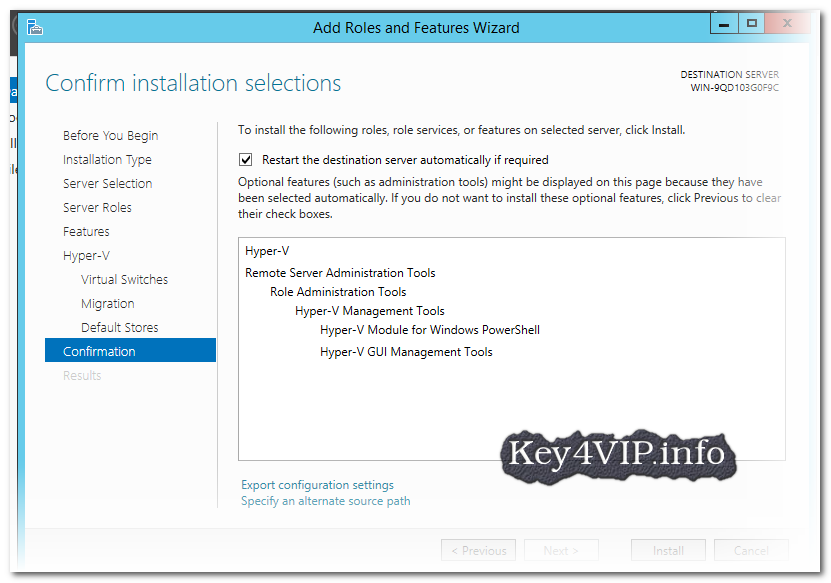Select Hyper-V Management Tools entry

tap(369, 311)
